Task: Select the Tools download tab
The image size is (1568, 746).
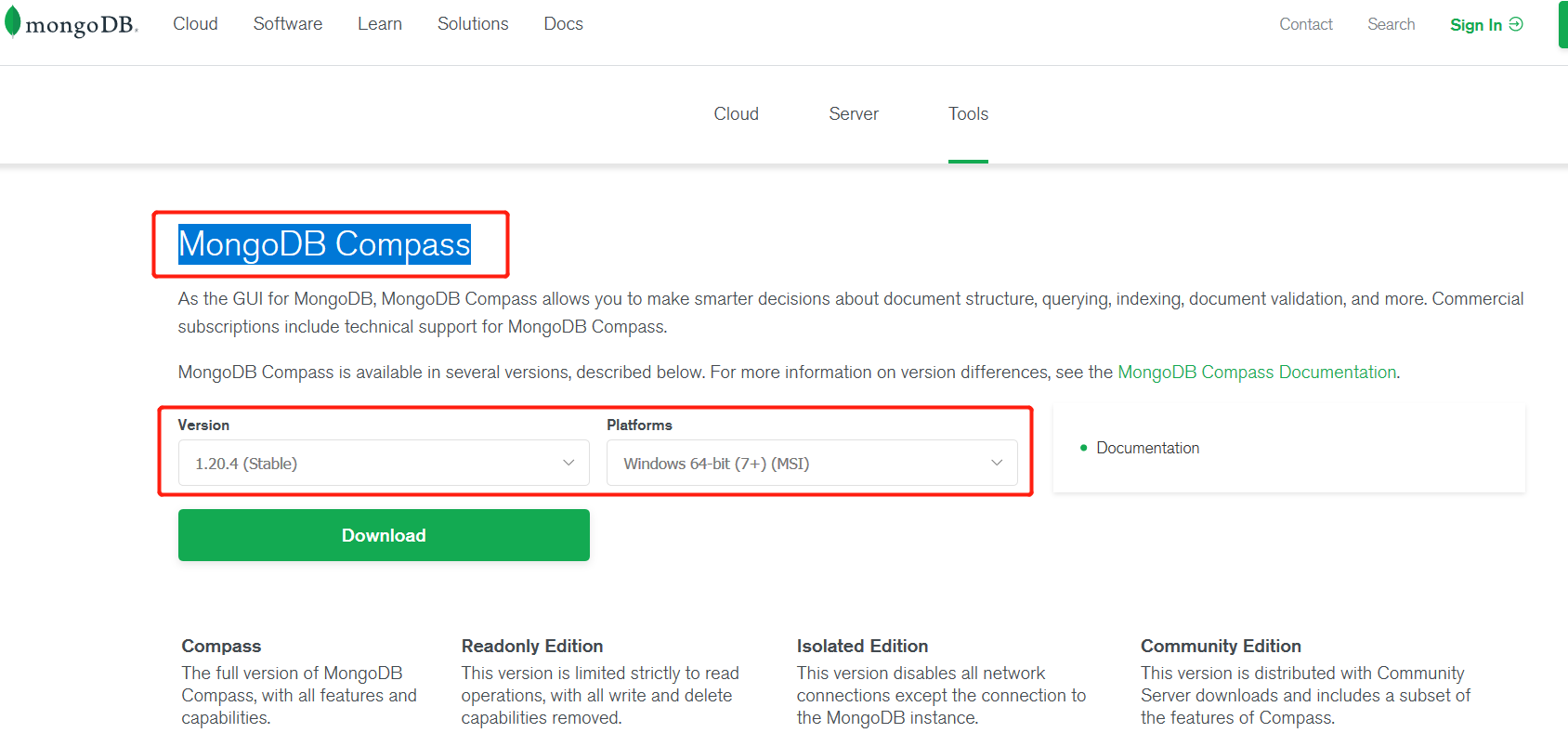Action: tap(968, 113)
